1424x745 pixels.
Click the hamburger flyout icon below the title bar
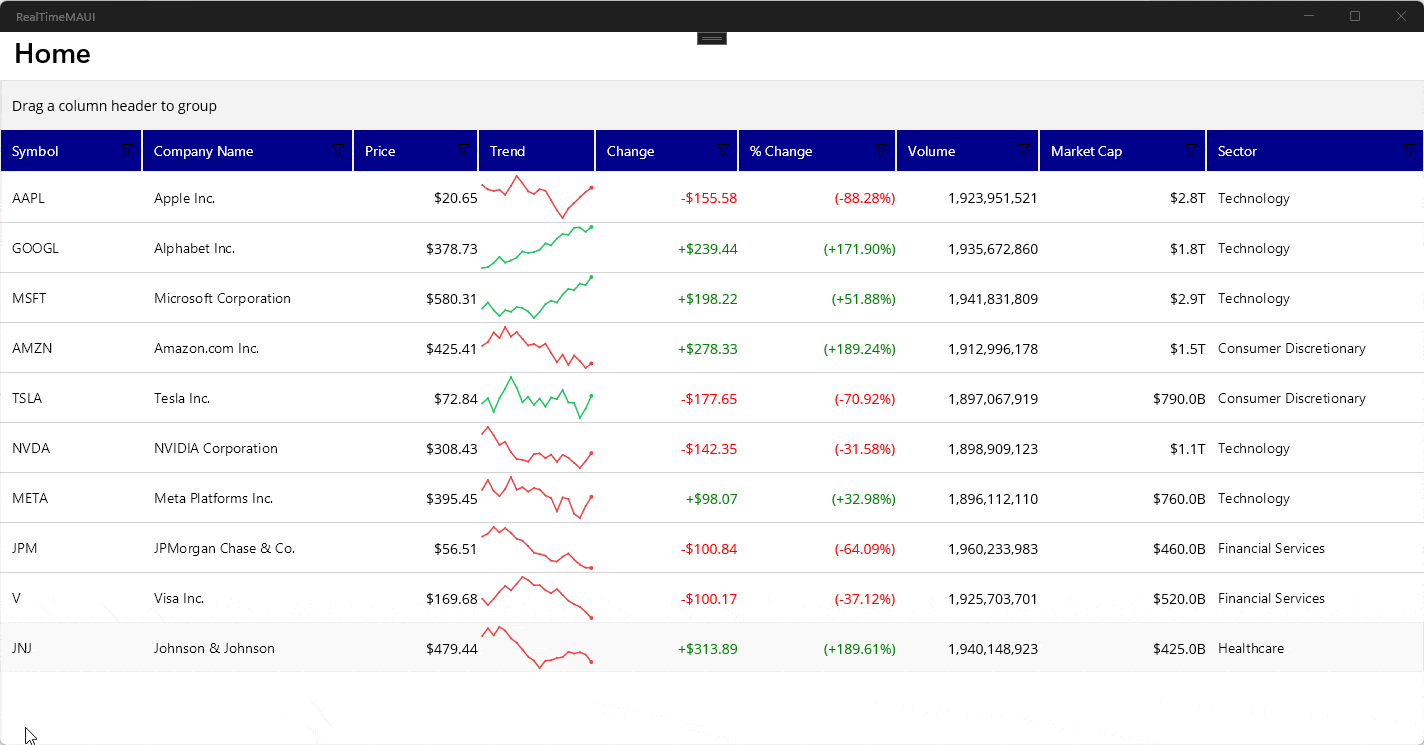[x=711, y=37]
